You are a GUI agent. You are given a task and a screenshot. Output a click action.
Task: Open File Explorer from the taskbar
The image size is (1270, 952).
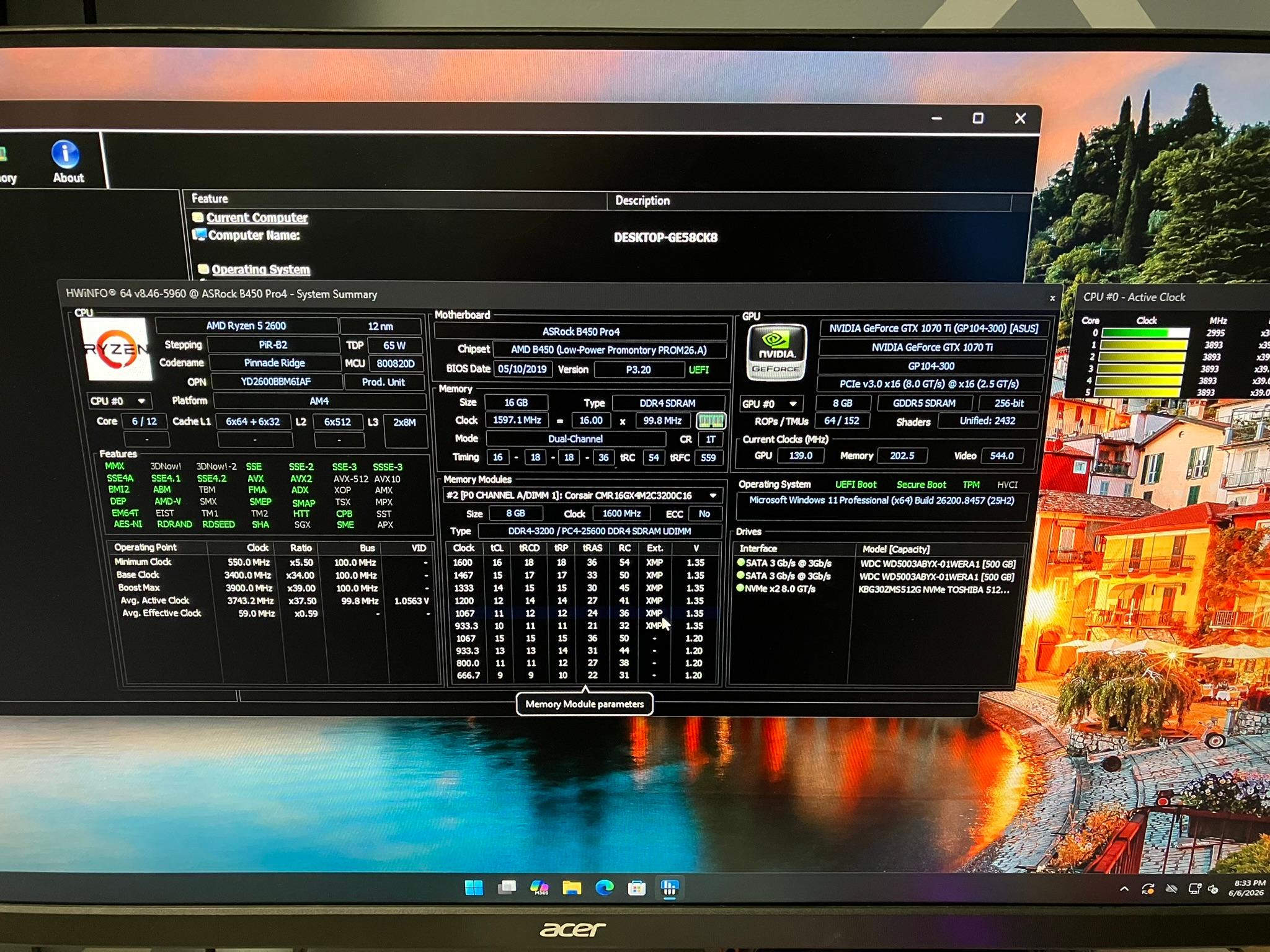(572, 888)
